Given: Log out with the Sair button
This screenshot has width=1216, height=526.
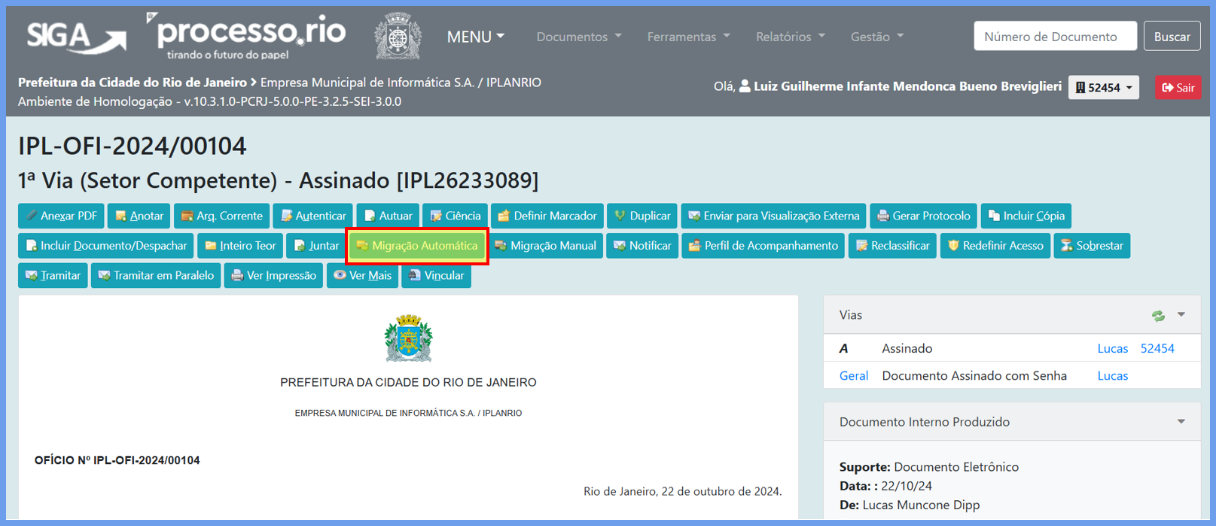Looking at the screenshot, I should pos(1178,88).
